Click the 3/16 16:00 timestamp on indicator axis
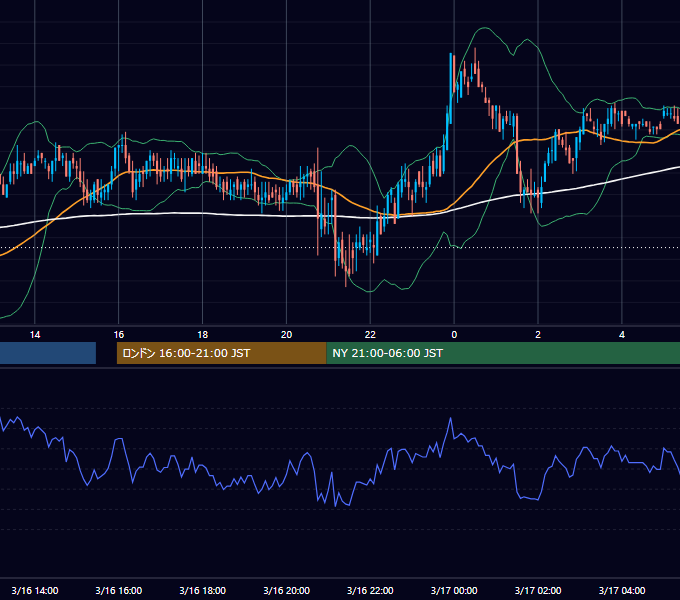The image size is (680, 600). pyautogui.click(x=118, y=590)
